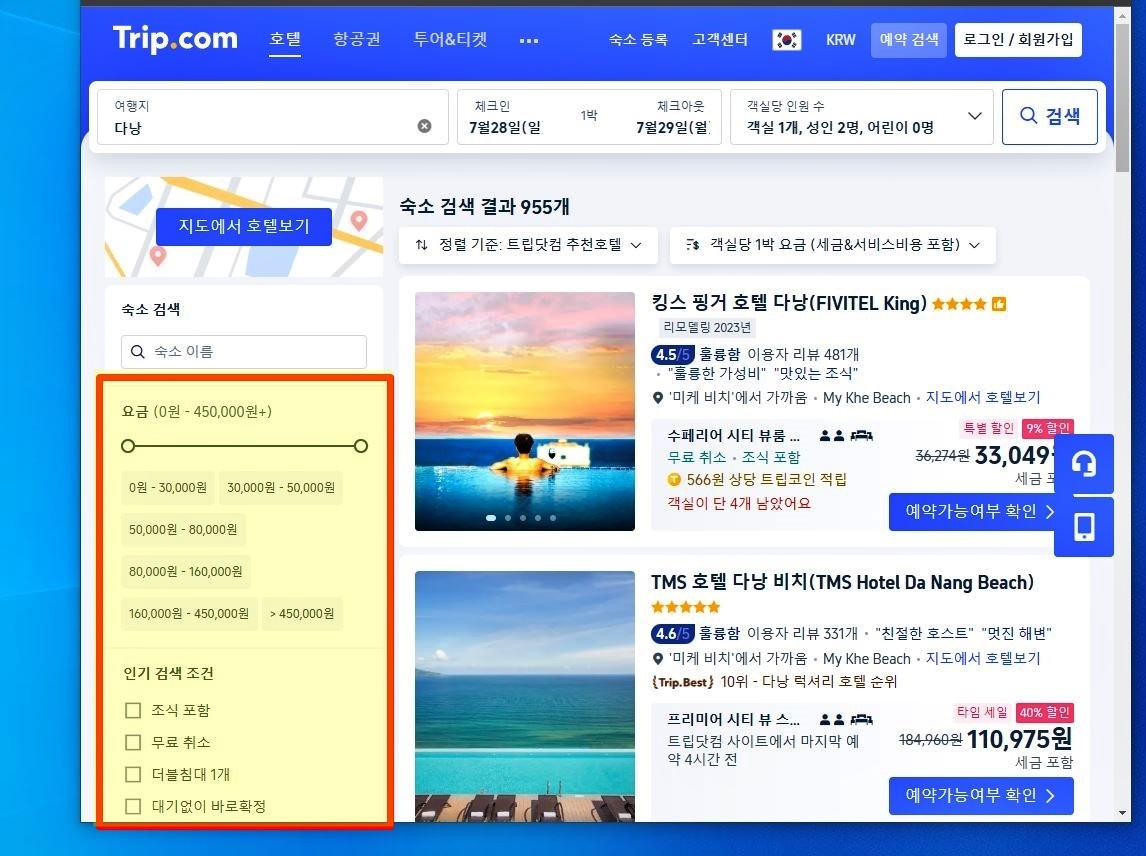This screenshot has width=1146, height=856.
Task: Select the 항공권 tab
Action: 357,39
